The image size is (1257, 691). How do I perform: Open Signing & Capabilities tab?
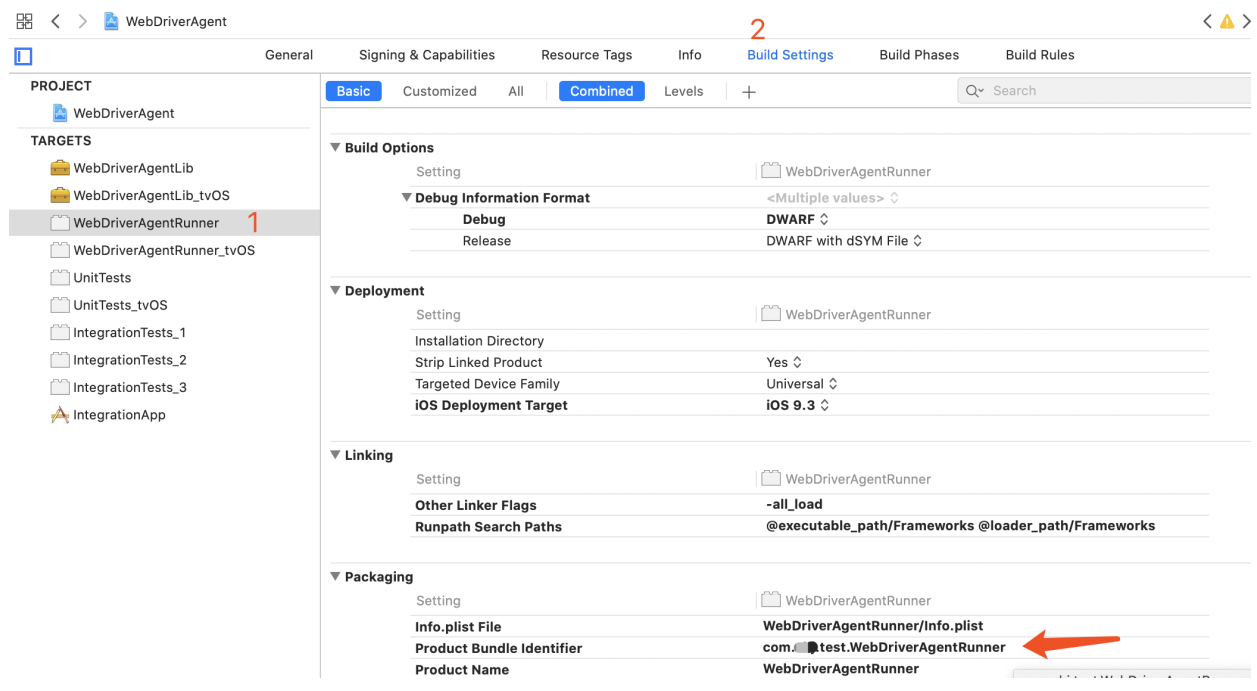point(427,55)
